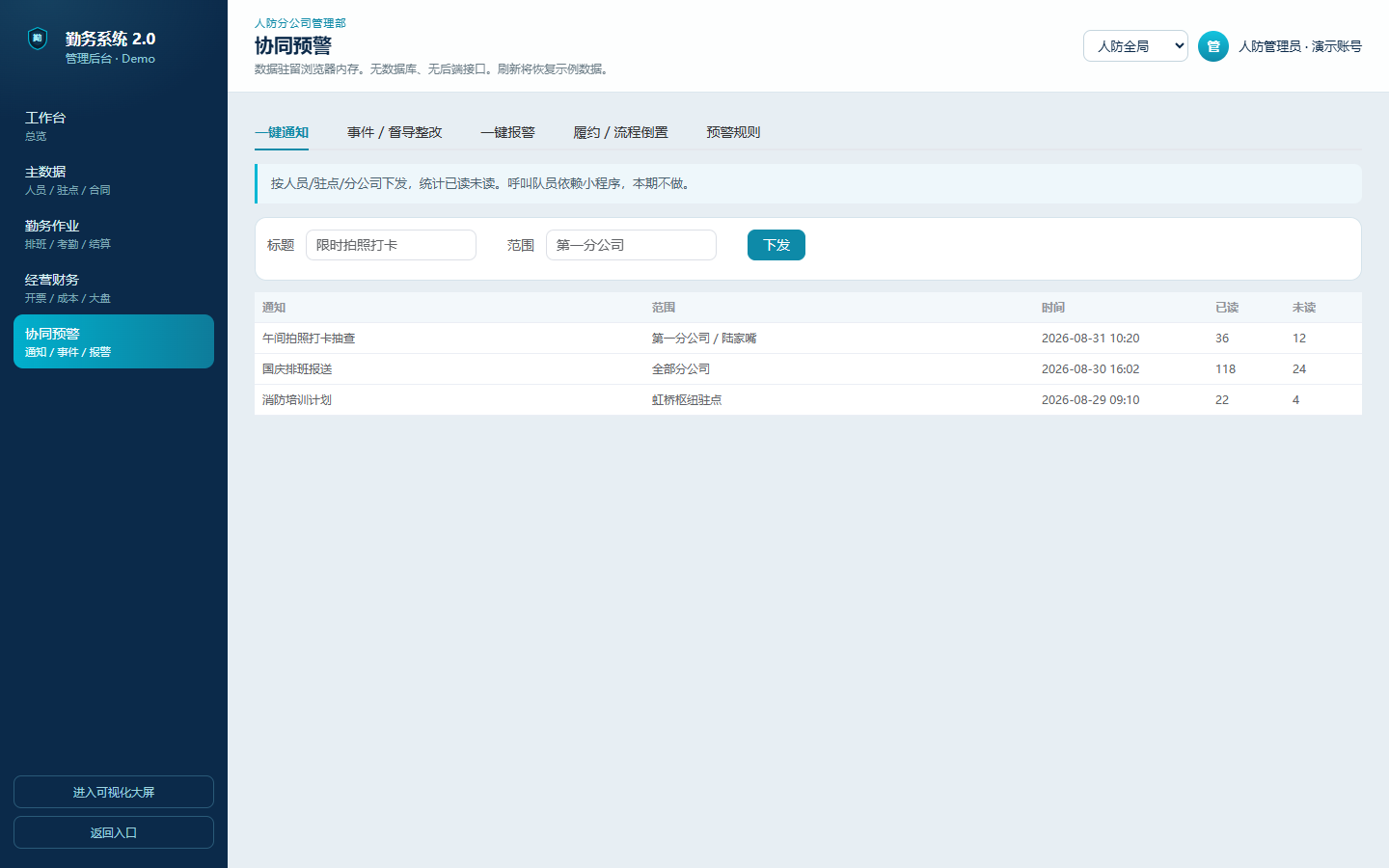Click the 勤务系统 shield logo icon
This screenshot has height=868, width=1389.
[38, 39]
